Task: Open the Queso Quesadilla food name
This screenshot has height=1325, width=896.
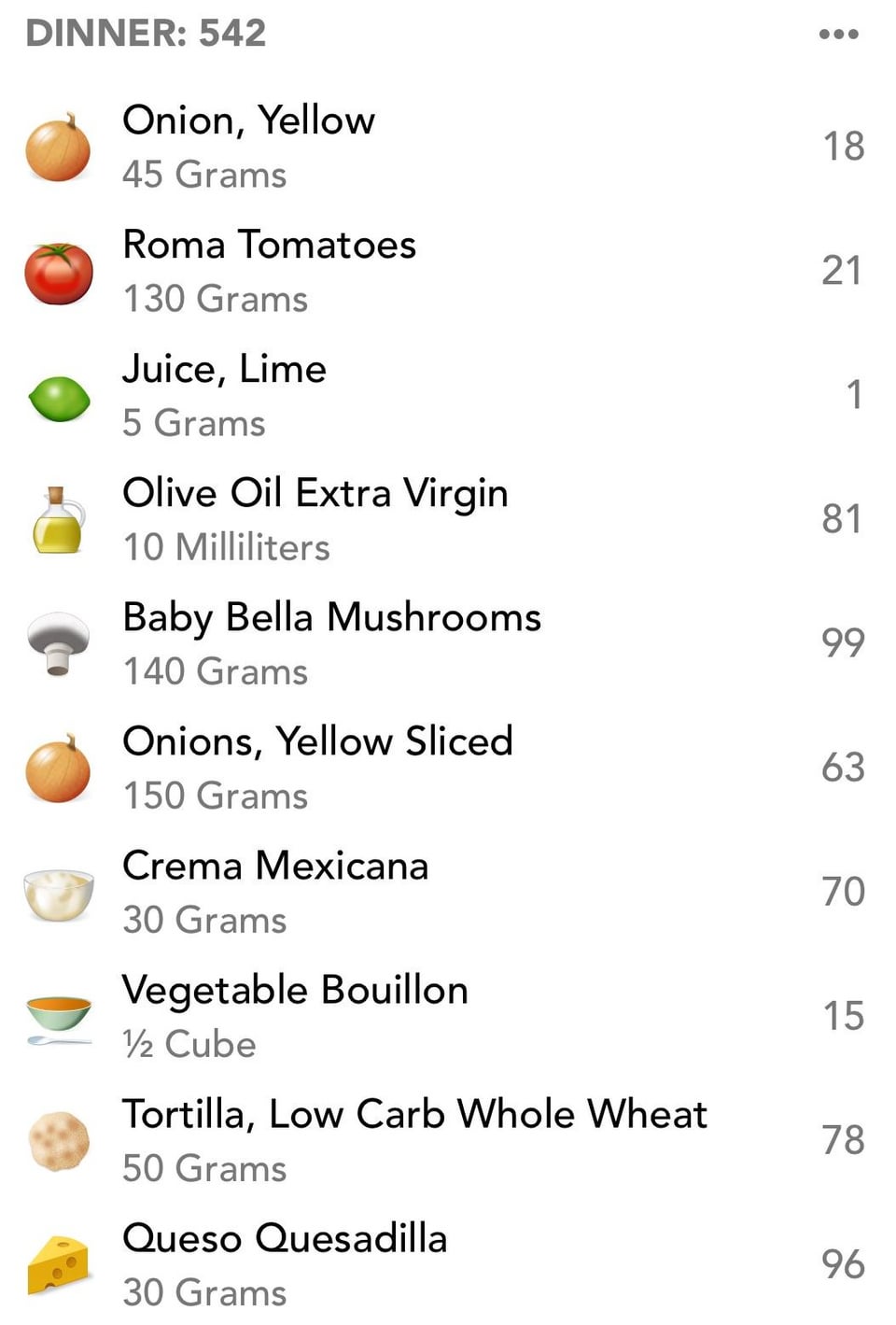Action: pos(285,1238)
